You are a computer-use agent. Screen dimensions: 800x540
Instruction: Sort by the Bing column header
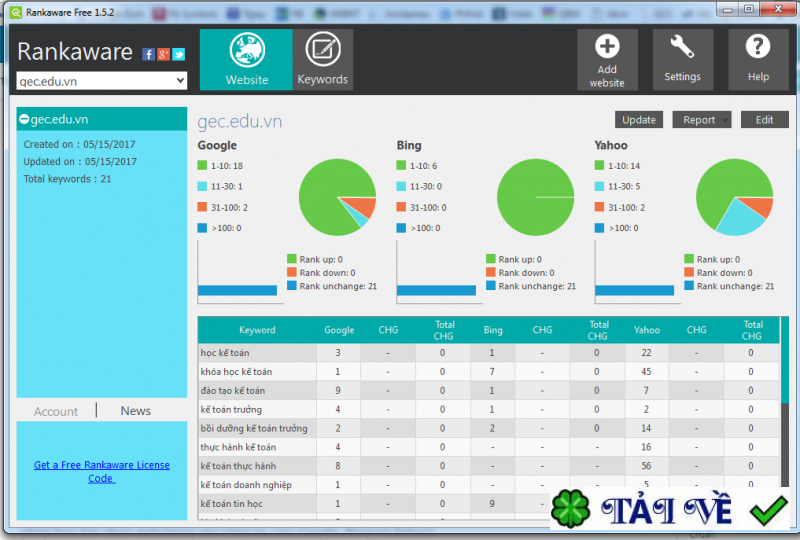493,330
